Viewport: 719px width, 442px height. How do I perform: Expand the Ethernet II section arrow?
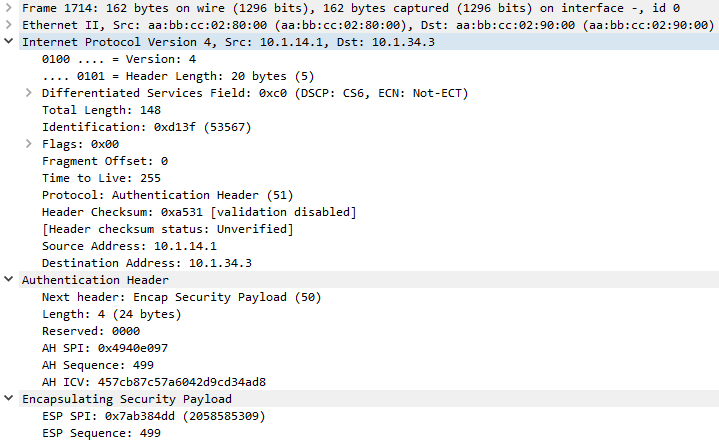pyautogui.click(x=10, y=25)
